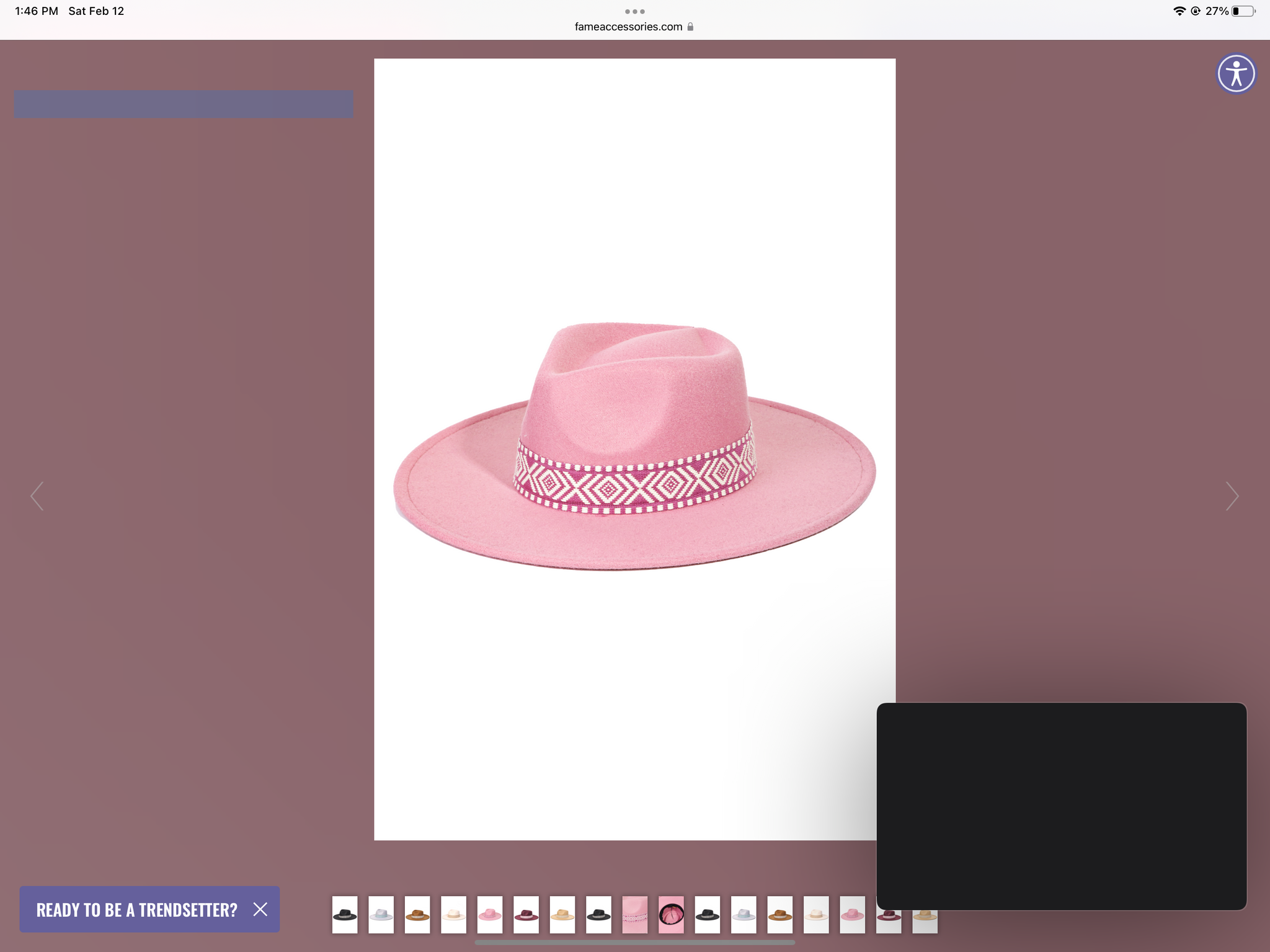This screenshot has width=1270, height=952.
Task: Pick the first burgundy hat thumbnail
Action: [x=526, y=914]
